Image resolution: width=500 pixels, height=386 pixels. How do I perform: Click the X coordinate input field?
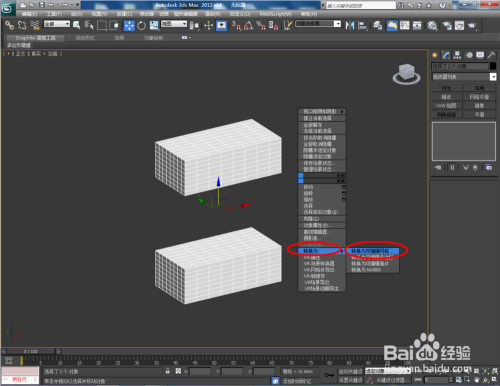[200, 371]
